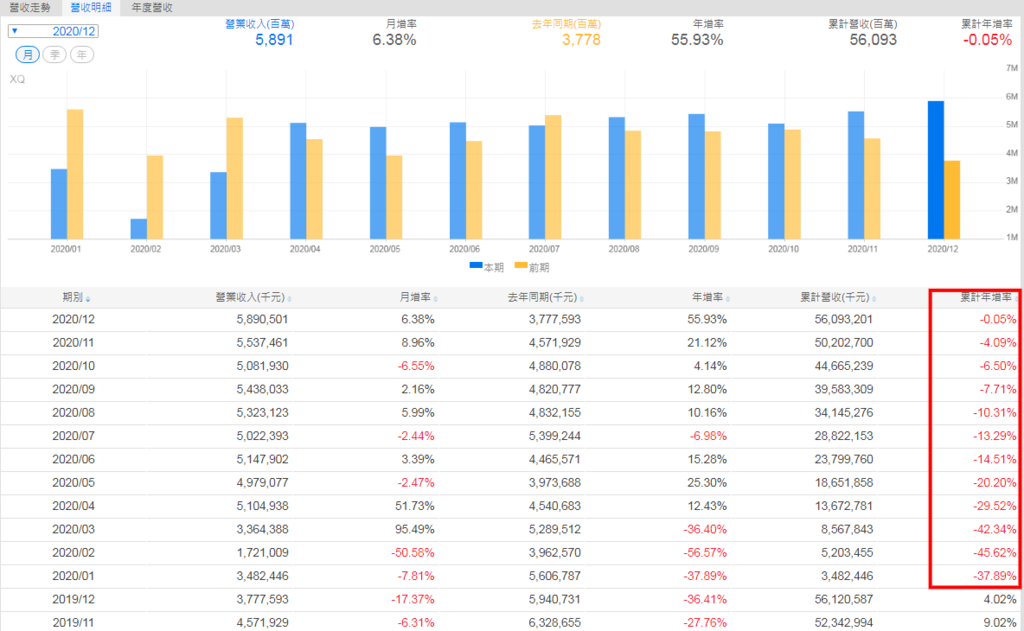Click the sort arrows beside 月增率 header
The image size is (1024, 631).
[x=436, y=299]
